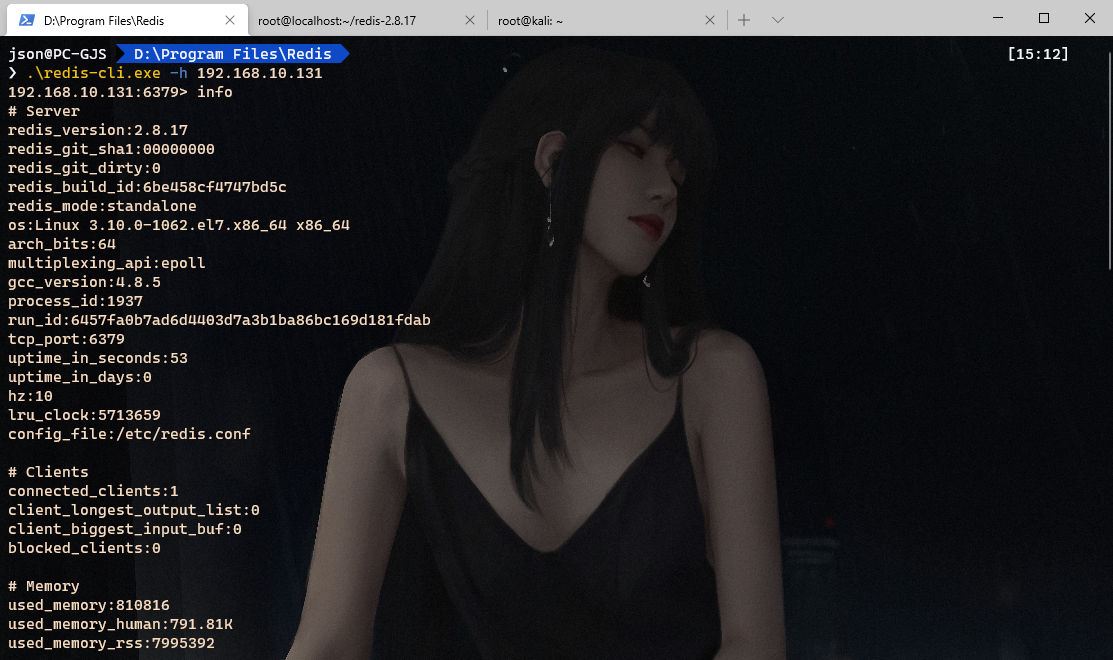Click the lru_clock:5713659 line

pos(84,415)
